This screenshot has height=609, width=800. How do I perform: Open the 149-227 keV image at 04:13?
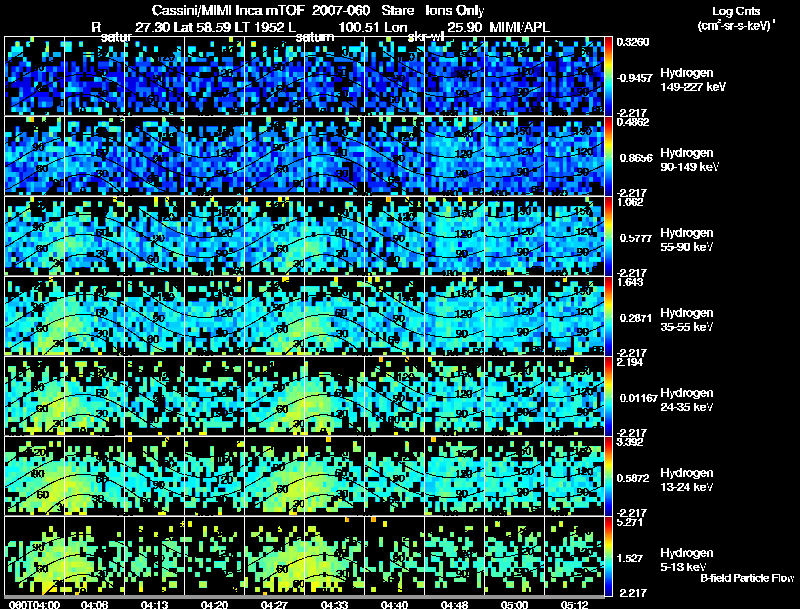pyautogui.click(x=155, y=75)
